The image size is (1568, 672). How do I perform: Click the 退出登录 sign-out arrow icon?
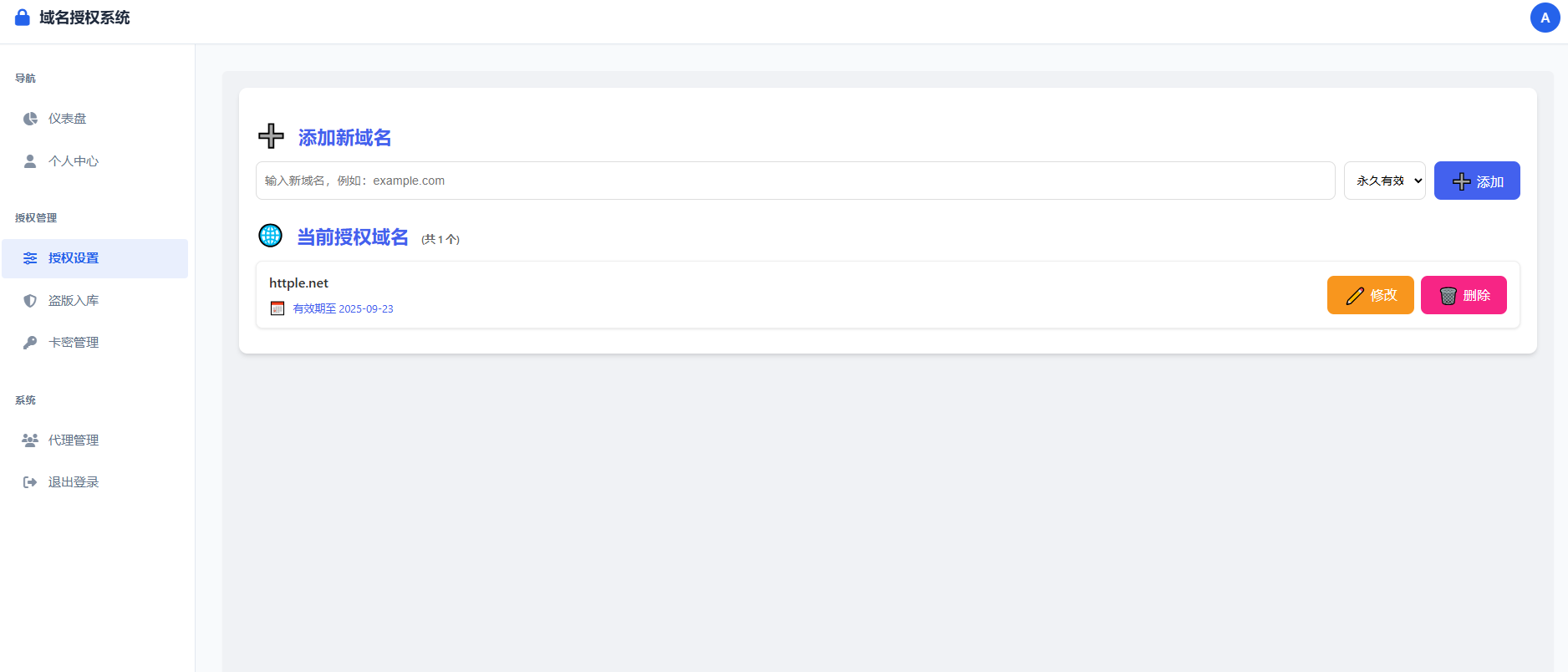point(30,482)
